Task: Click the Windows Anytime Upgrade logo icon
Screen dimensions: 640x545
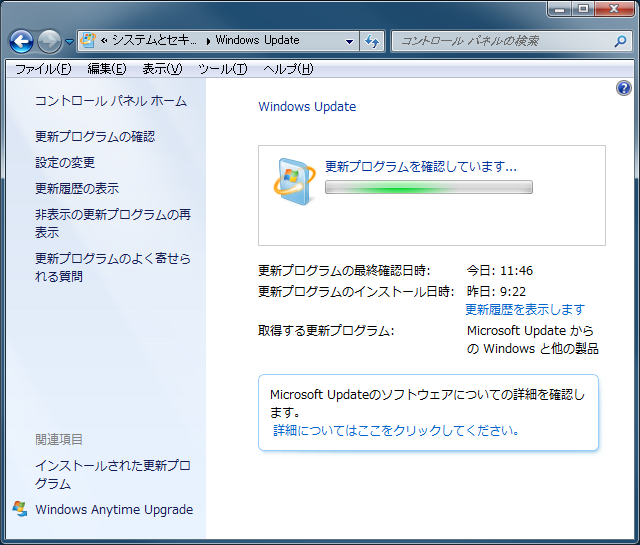Action: point(20,508)
